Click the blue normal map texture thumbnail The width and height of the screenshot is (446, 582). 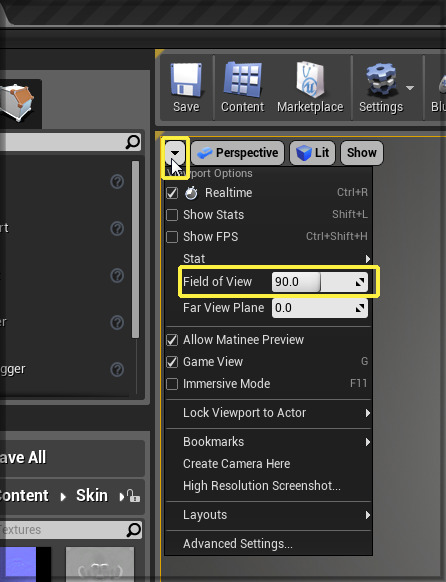click(x=25, y=564)
